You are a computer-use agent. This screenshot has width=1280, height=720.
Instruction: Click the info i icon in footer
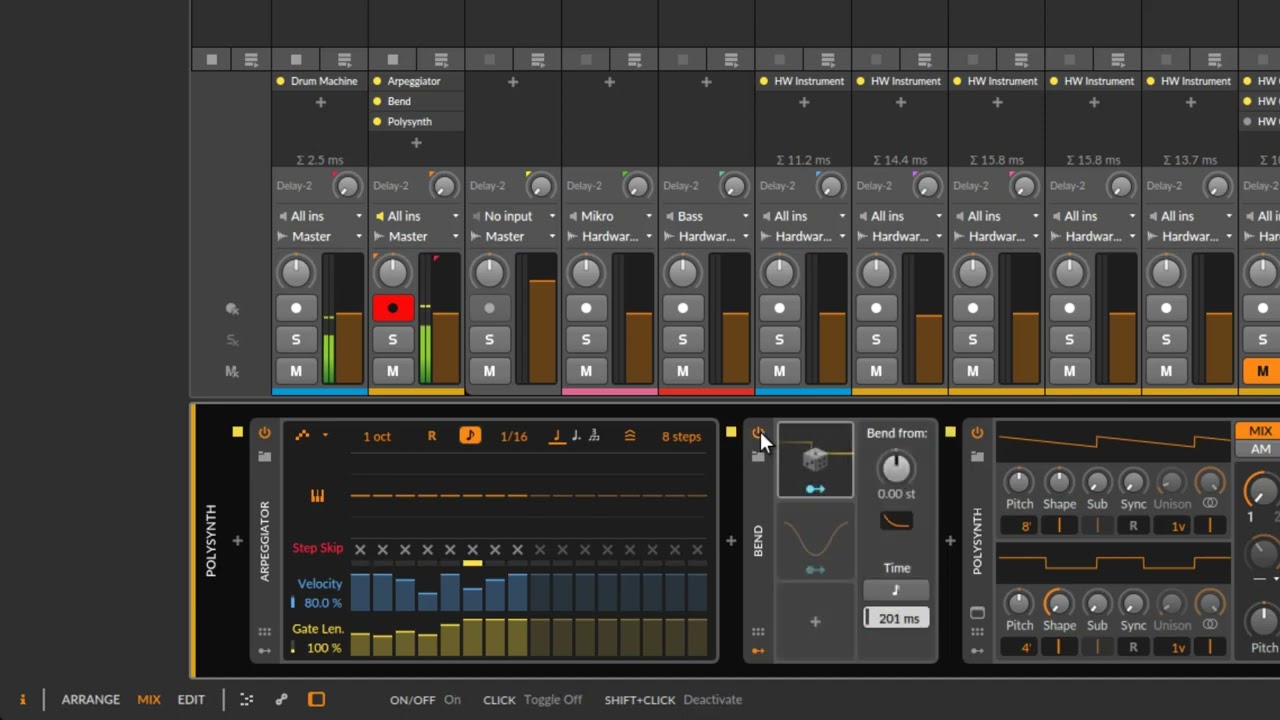tap(22, 699)
